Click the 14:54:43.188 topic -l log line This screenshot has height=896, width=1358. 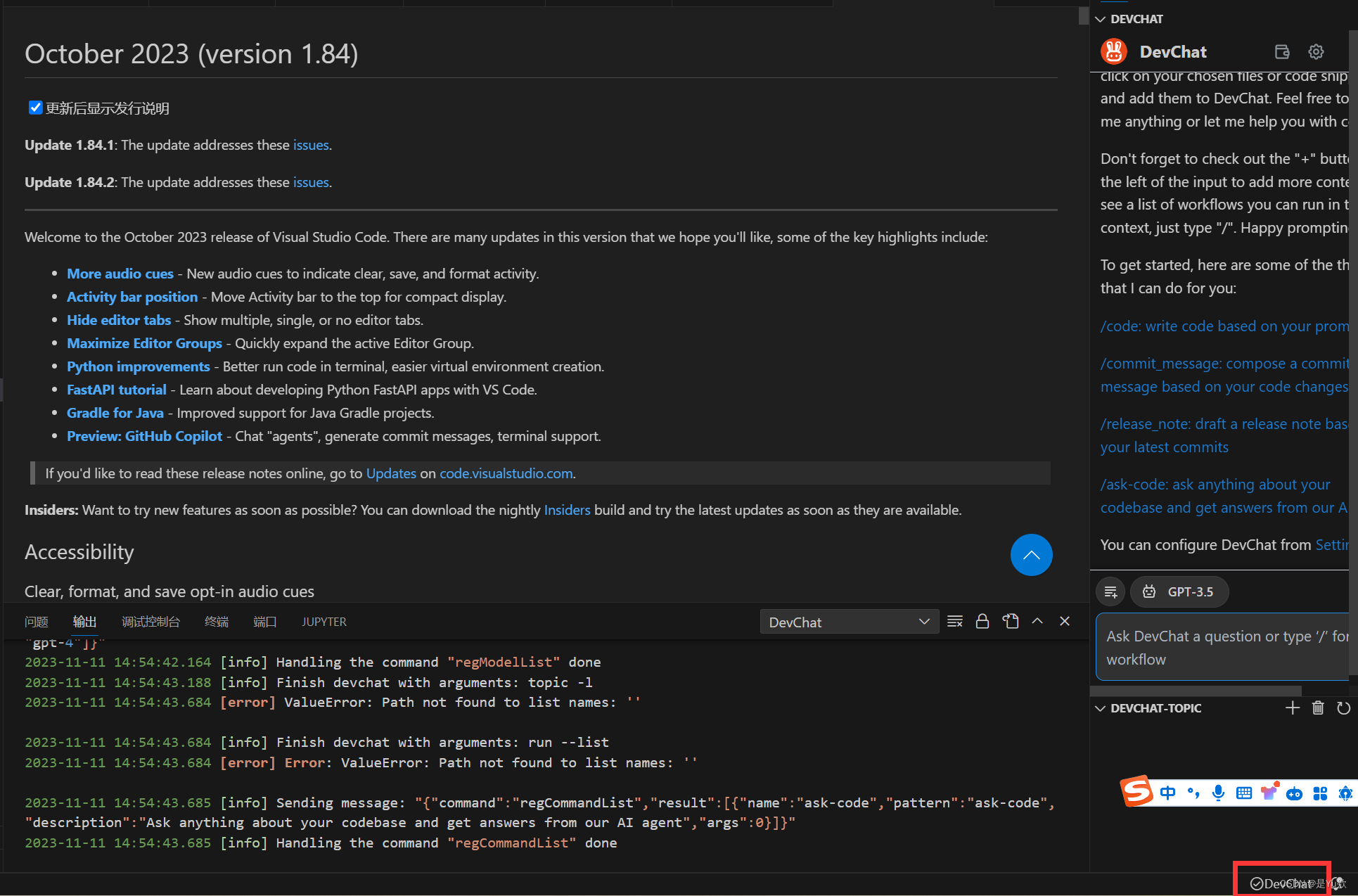[x=309, y=682]
